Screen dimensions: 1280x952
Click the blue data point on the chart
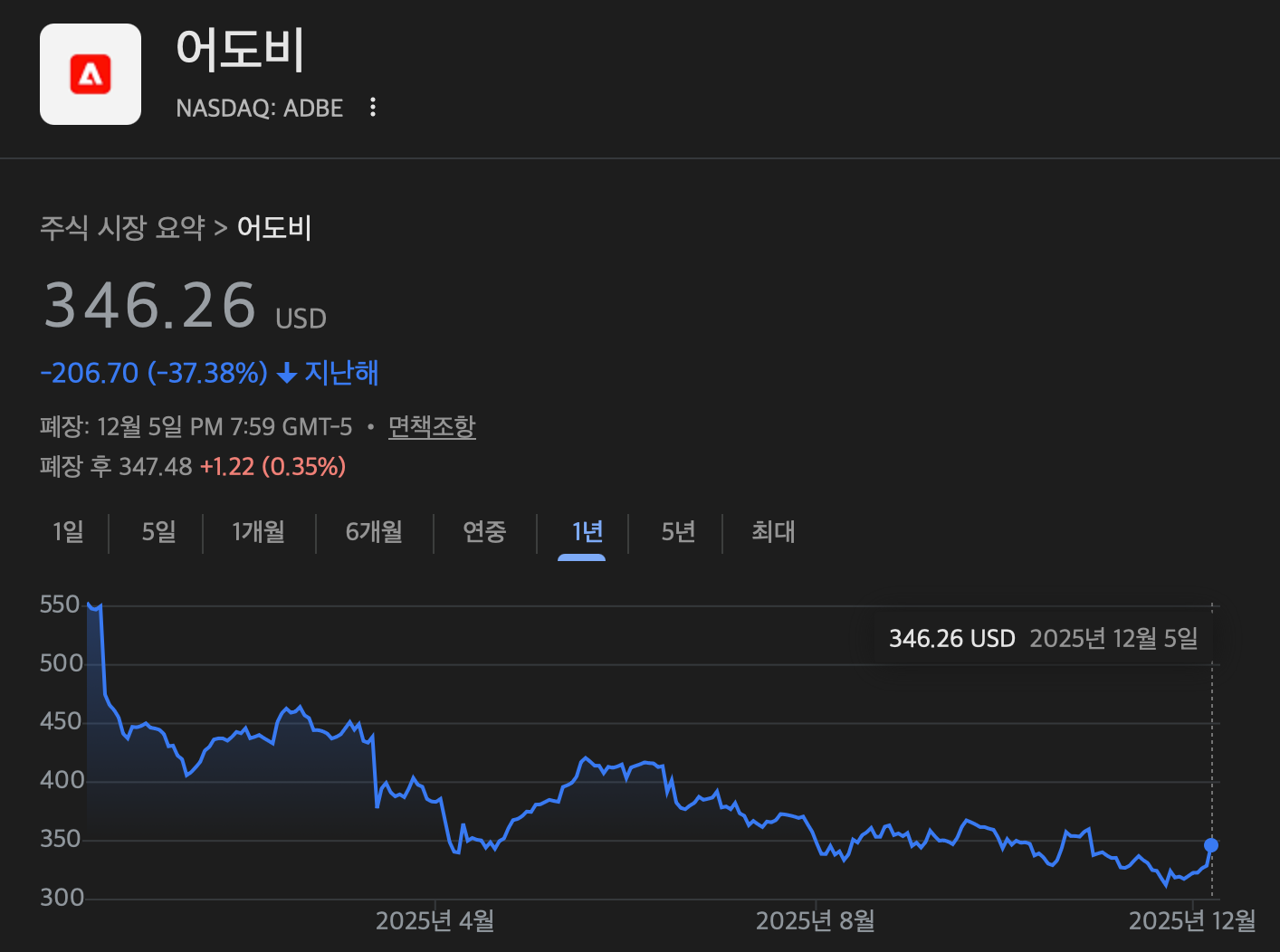(1211, 845)
